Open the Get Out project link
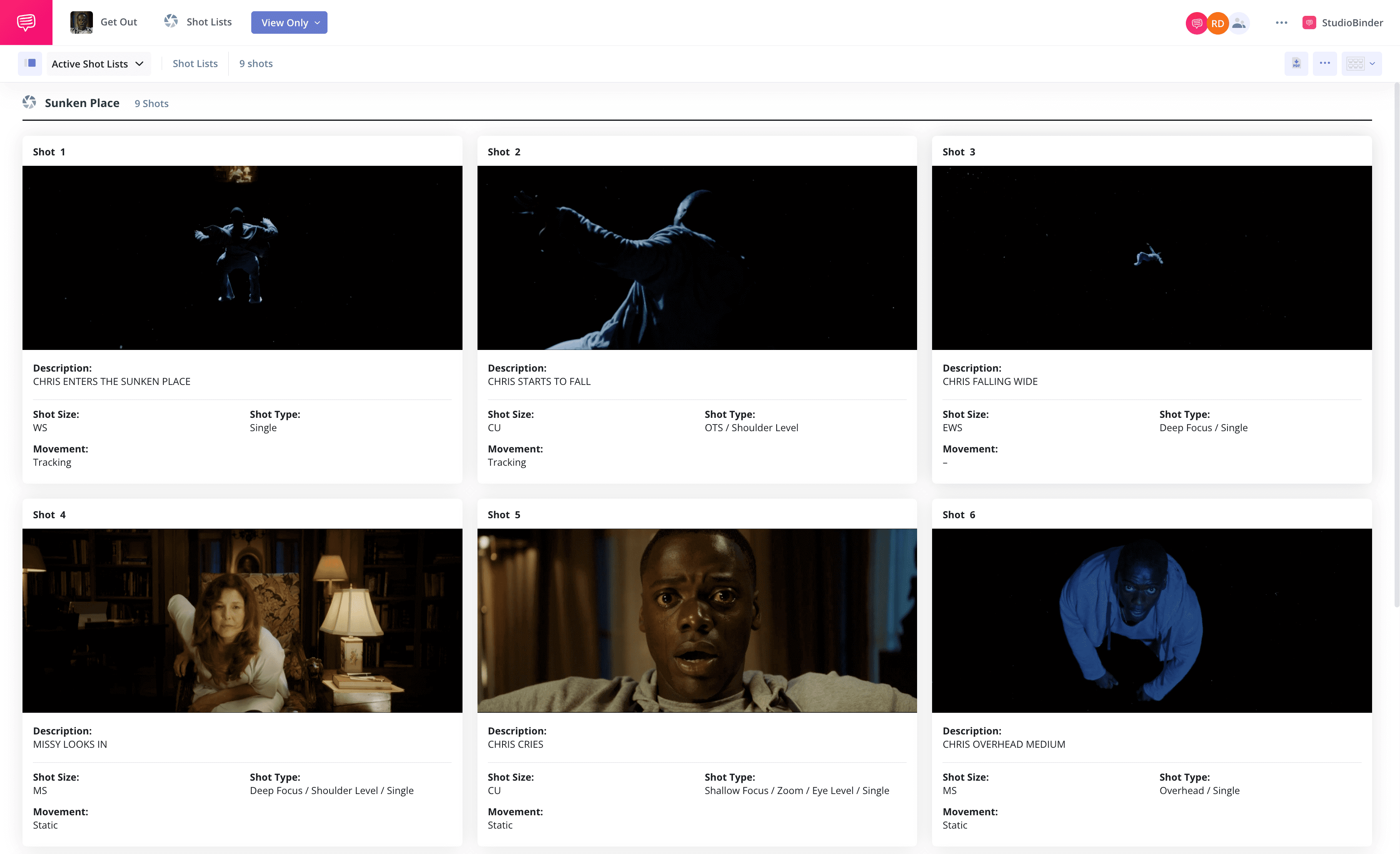The height and width of the screenshot is (854, 1400). 119,22
